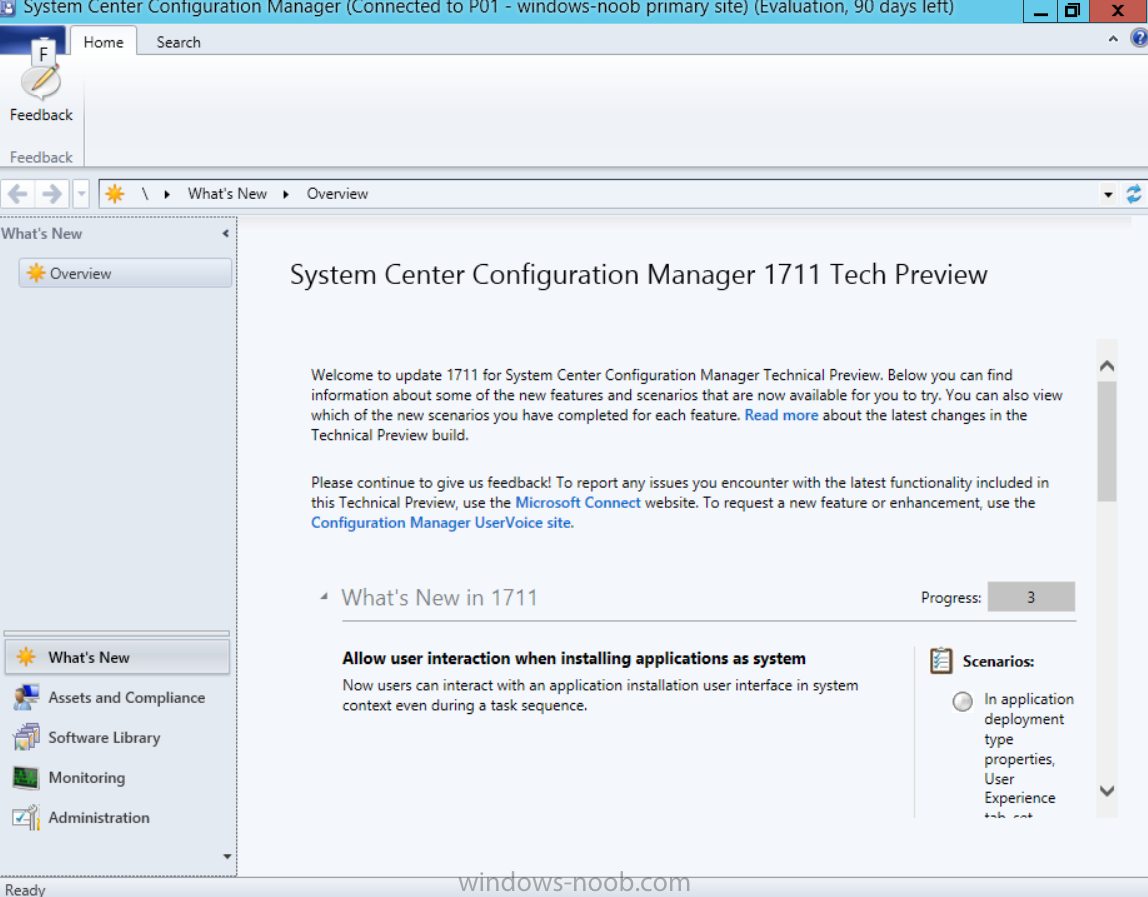The width and height of the screenshot is (1148, 897).
Task: Click the application icon in title bar
Action: coord(7,8)
